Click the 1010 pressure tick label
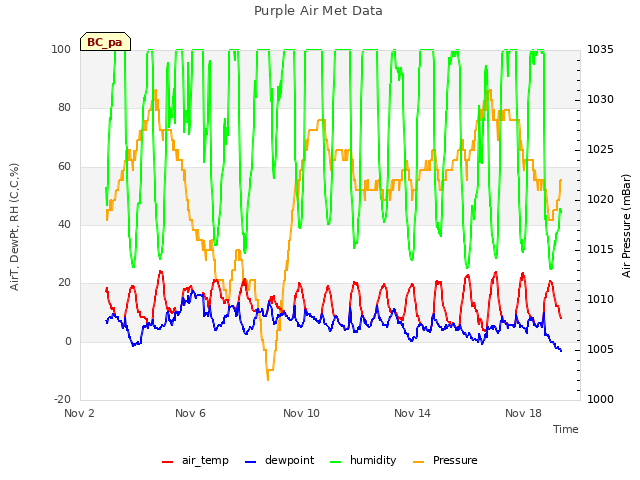The height and width of the screenshot is (480, 640). point(600,299)
